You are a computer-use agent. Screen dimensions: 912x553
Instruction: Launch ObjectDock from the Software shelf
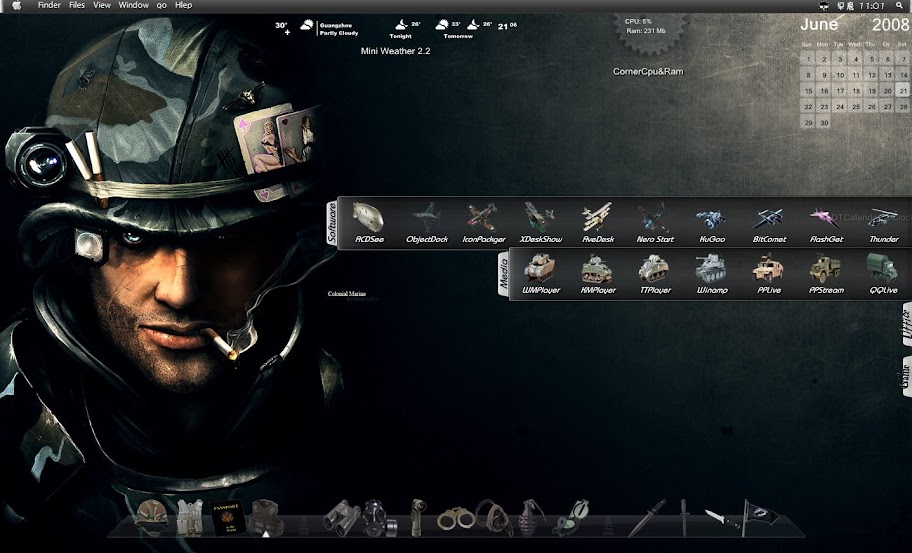tap(427, 223)
